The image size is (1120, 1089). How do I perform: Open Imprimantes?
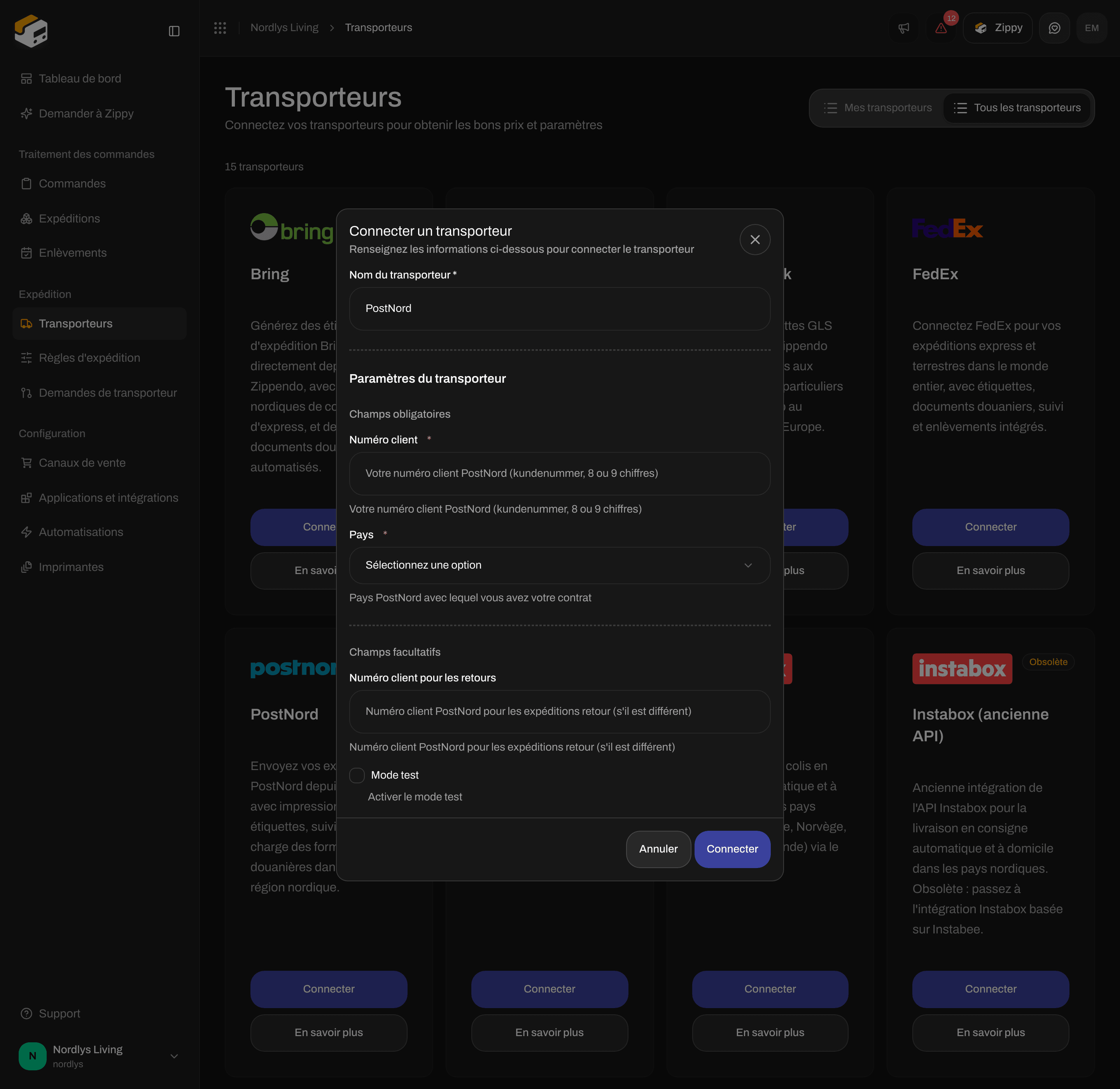100,567
